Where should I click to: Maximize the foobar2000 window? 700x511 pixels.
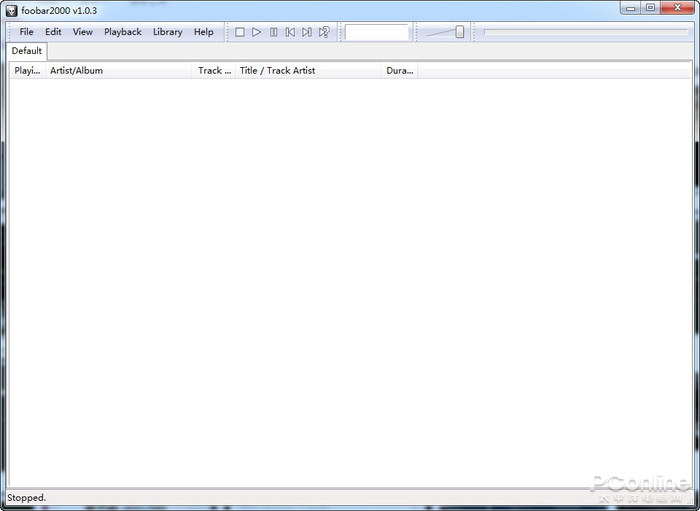[x=650, y=8]
